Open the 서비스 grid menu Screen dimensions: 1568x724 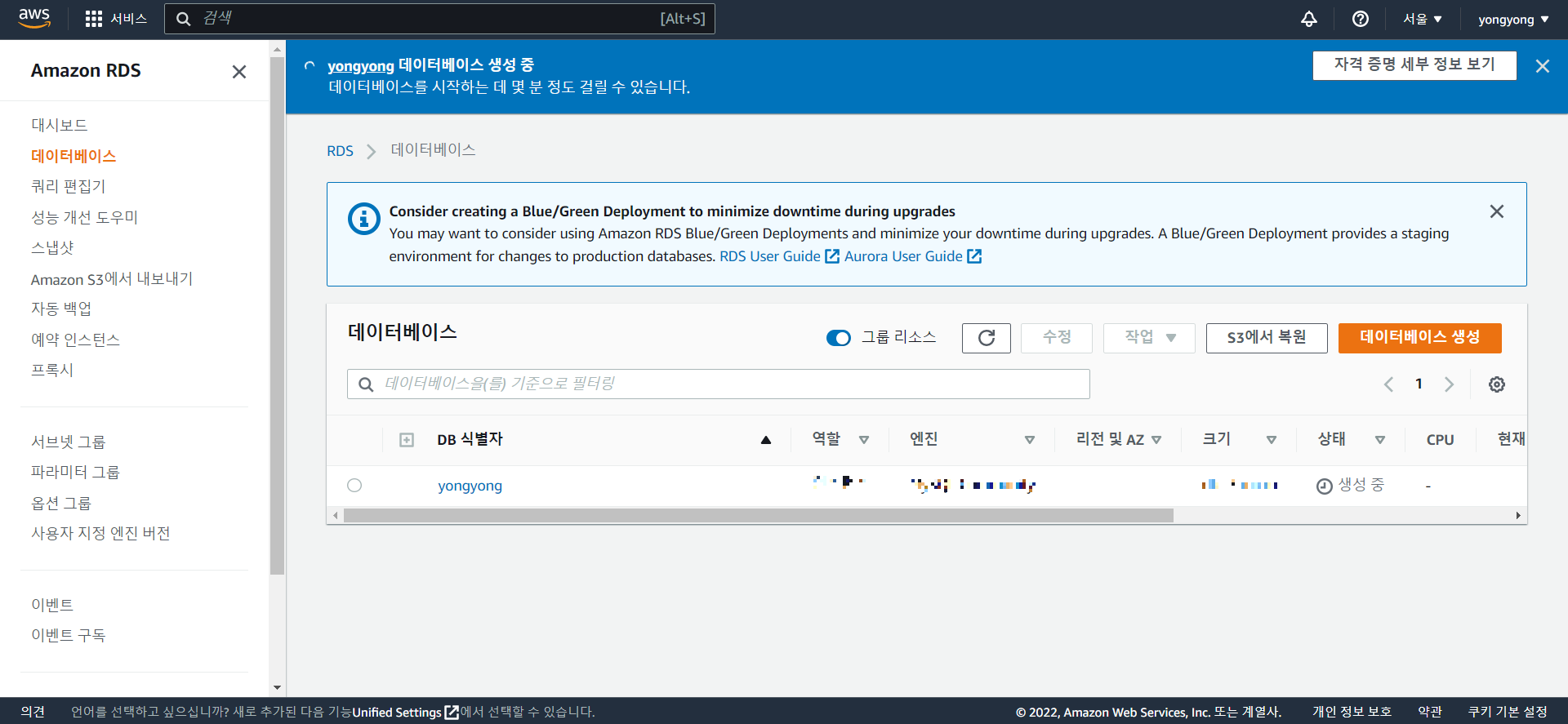(x=116, y=19)
